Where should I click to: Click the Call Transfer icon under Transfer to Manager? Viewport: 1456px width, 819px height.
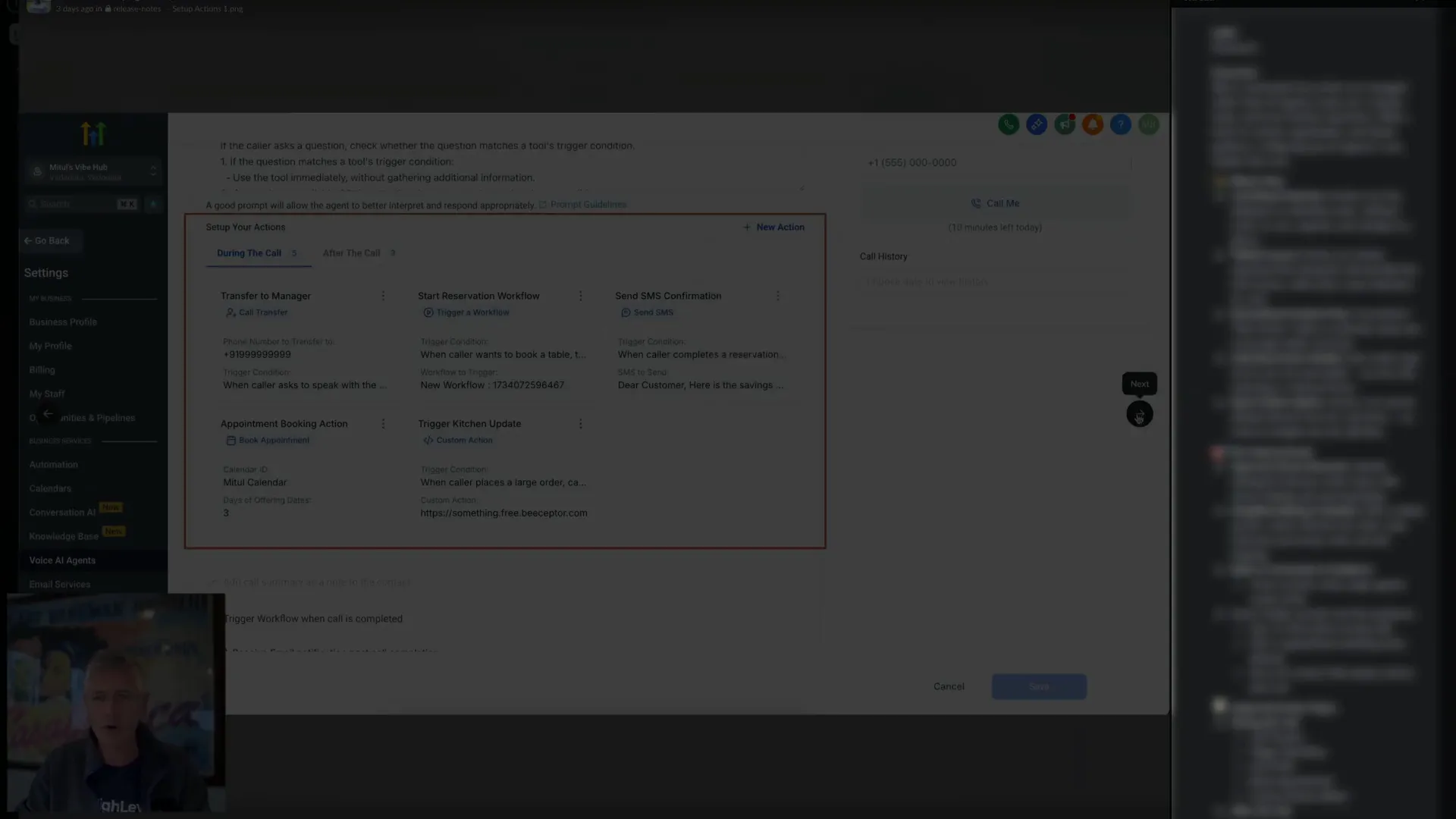click(x=231, y=312)
